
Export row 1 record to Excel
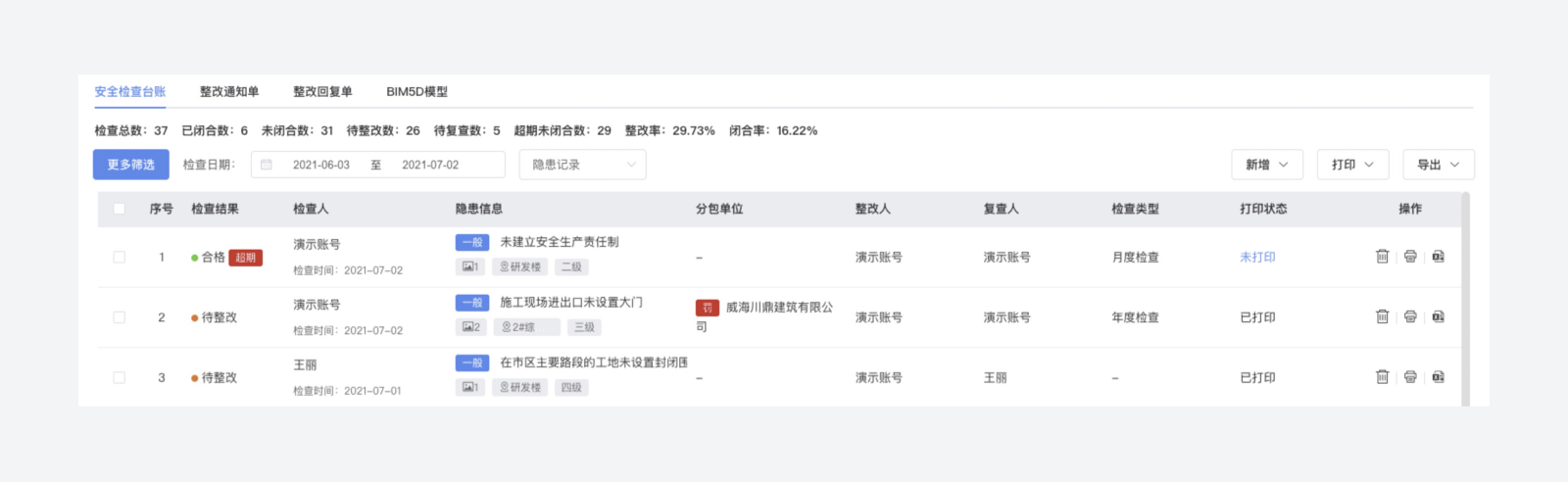(1438, 257)
